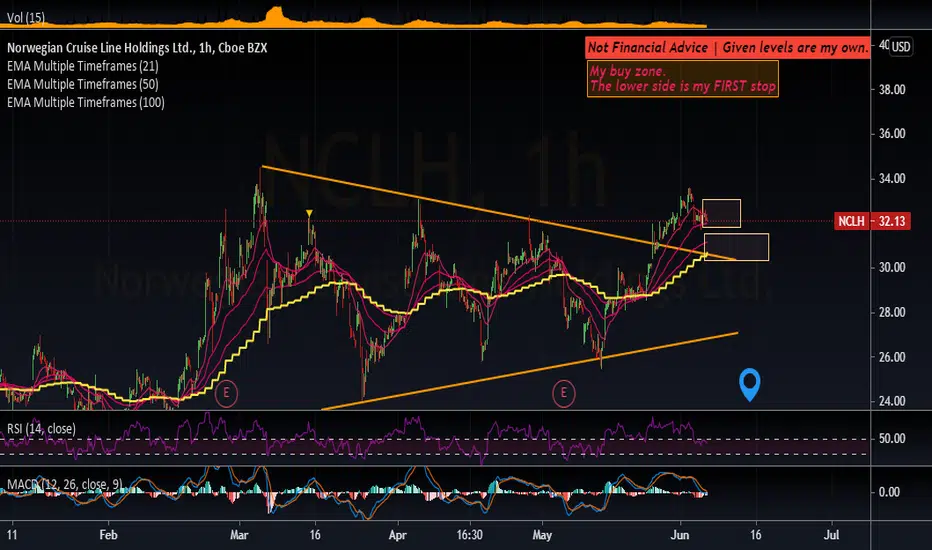Click the My buy zone text note

[682, 78]
